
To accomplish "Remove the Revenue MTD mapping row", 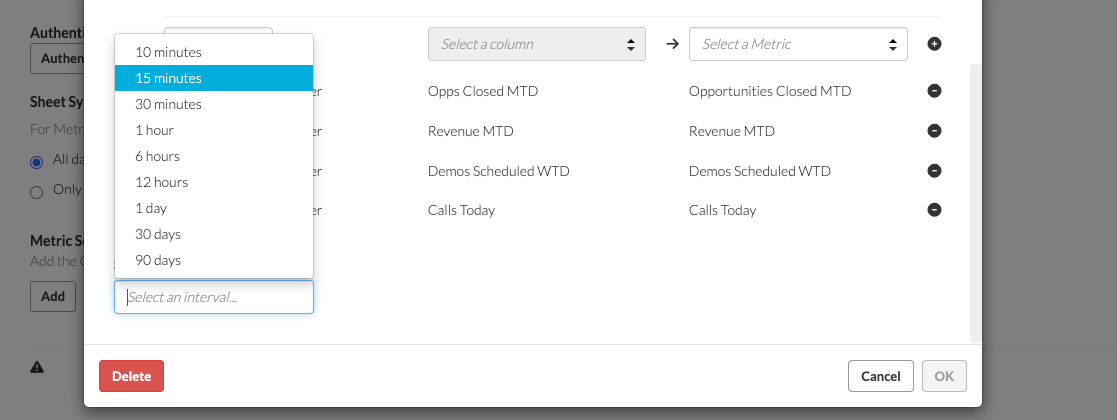I will [x=935, y=131].
